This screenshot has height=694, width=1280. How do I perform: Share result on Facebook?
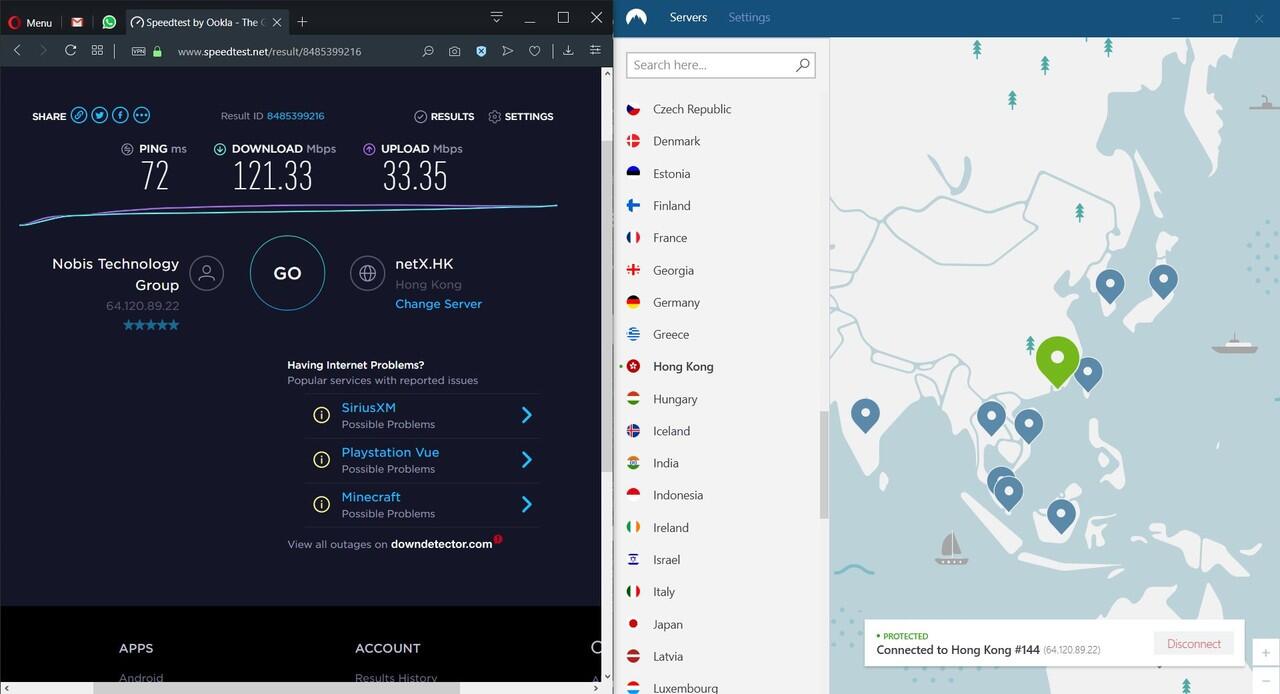point(120,115)
